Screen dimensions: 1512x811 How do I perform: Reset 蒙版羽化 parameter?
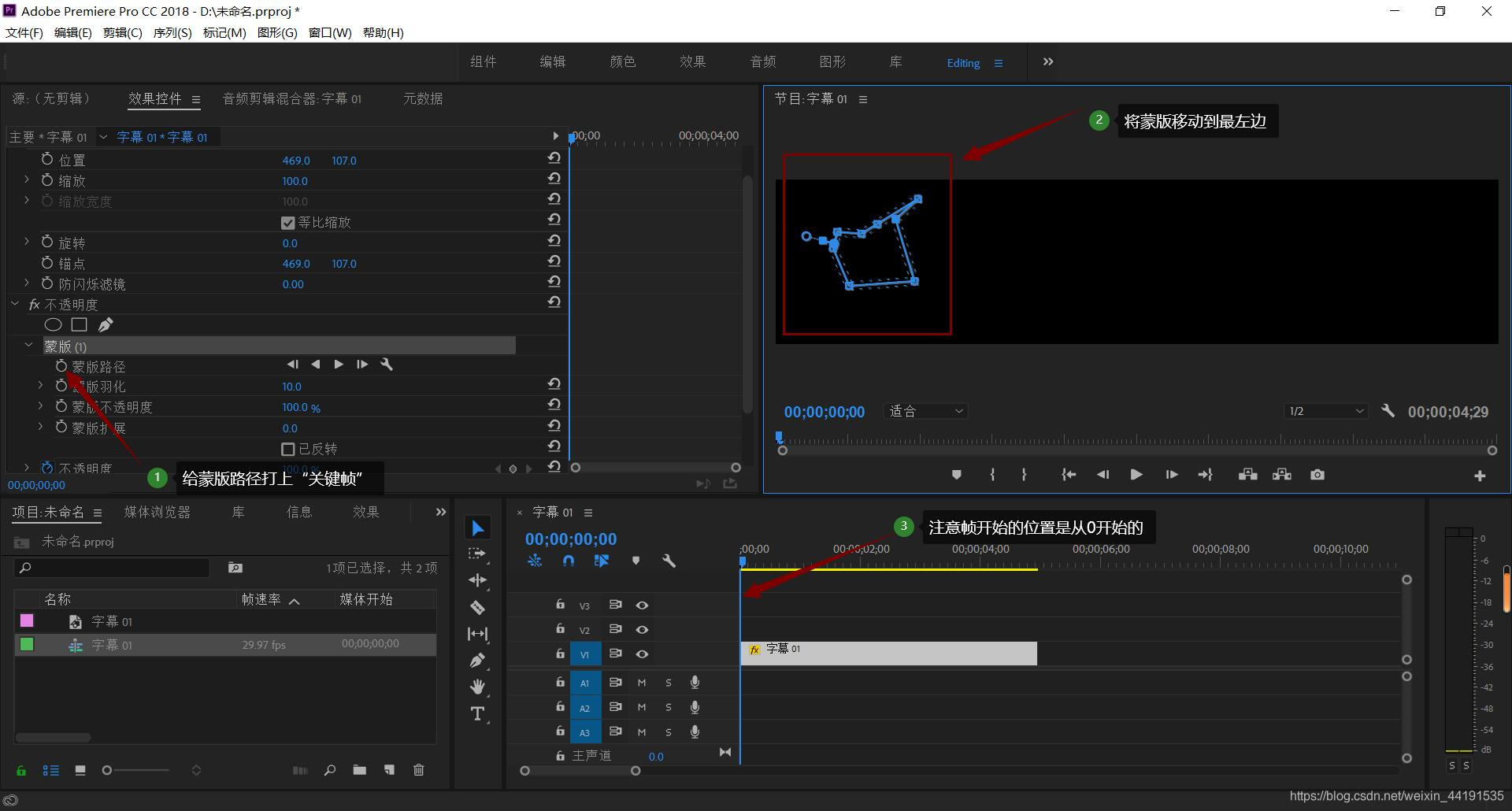pos(554,384)
